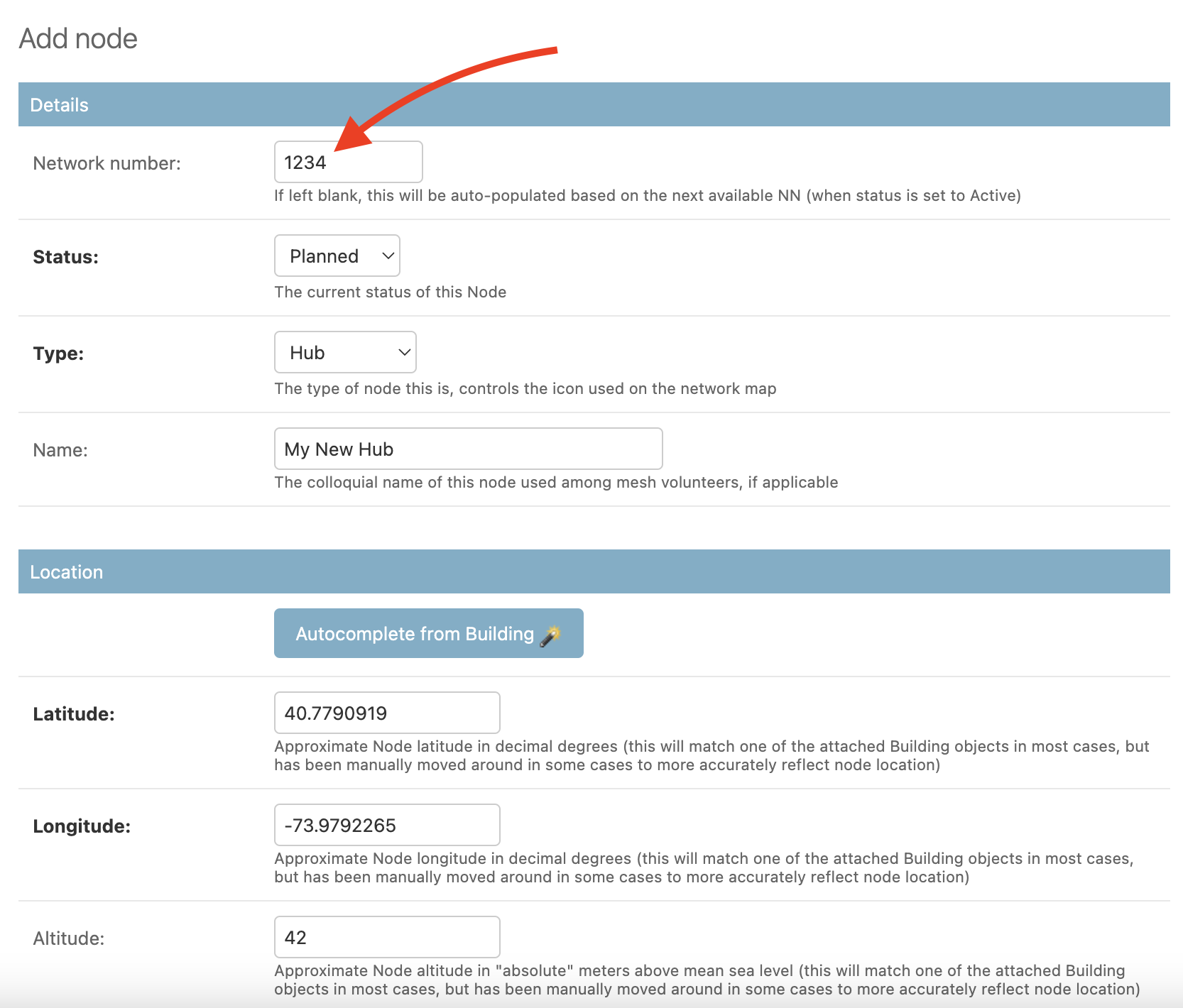Click the Altitude label
1183x1008 pixels.
click(69, 938)
